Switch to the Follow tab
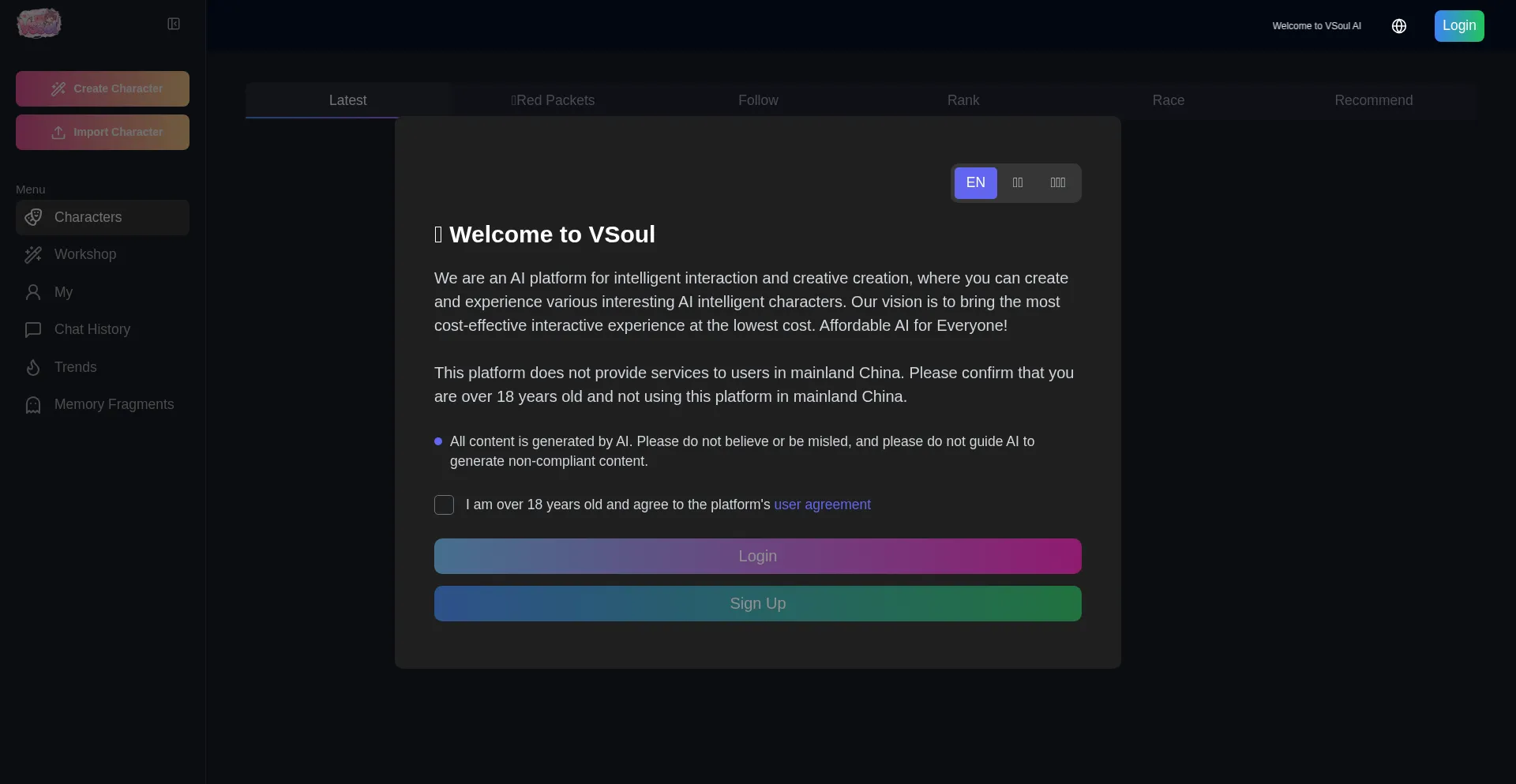 click(758, 100)
